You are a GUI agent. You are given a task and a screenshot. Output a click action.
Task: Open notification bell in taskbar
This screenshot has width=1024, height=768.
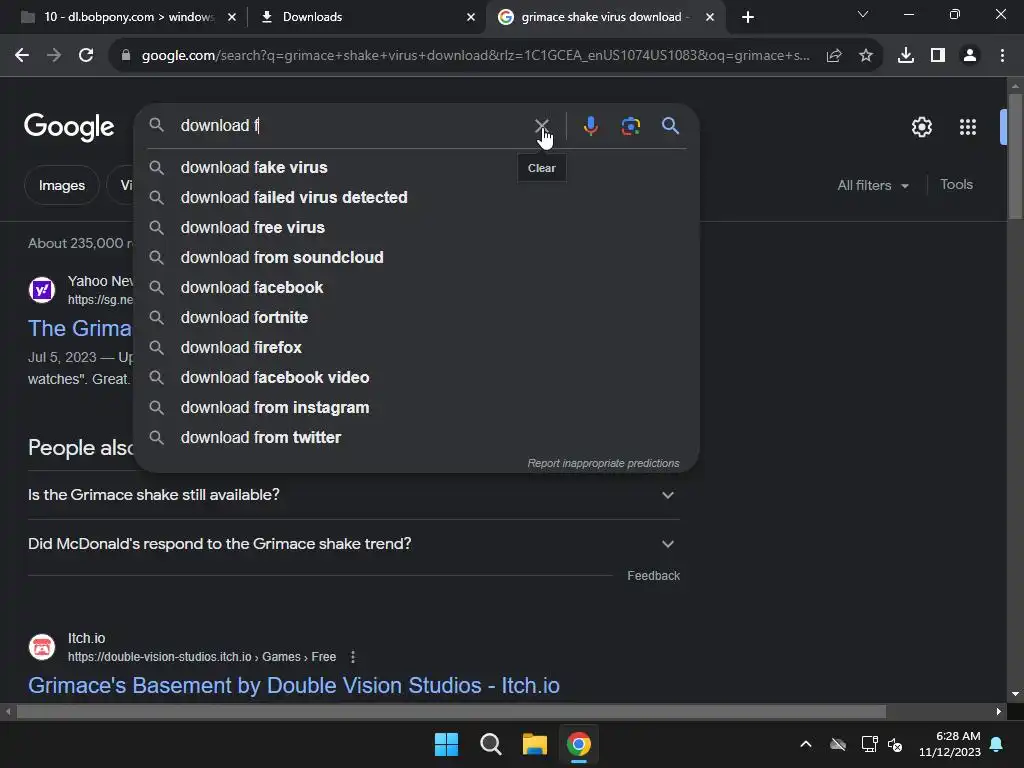pos(997,744)
